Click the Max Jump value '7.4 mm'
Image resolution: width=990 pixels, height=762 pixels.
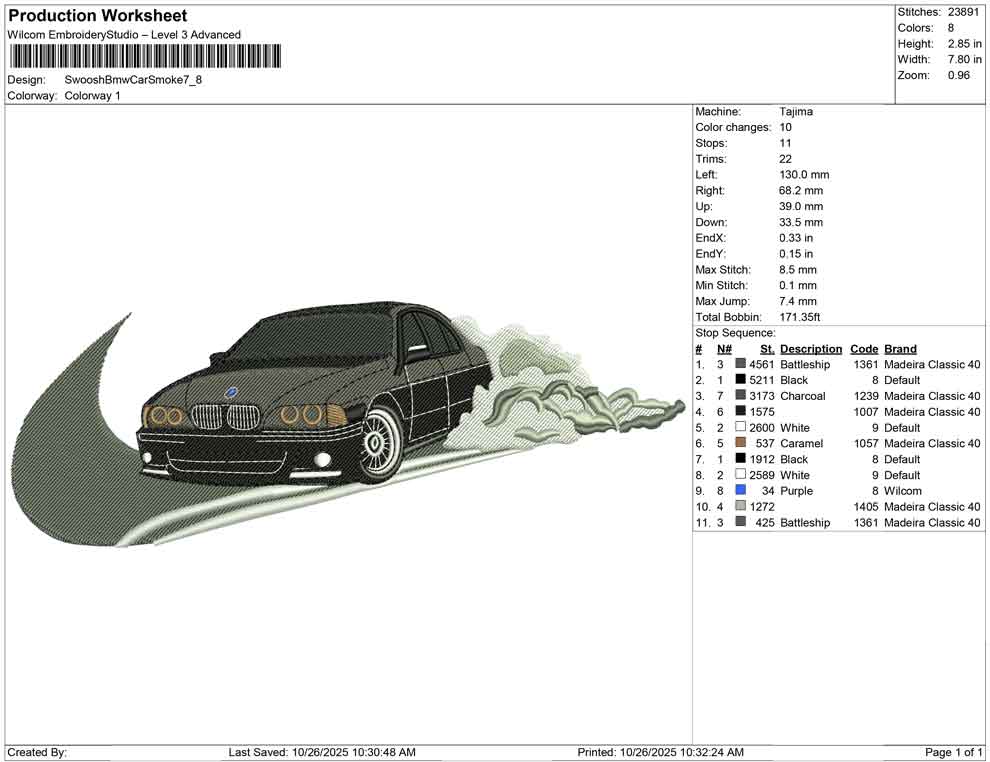click(798, 301)
